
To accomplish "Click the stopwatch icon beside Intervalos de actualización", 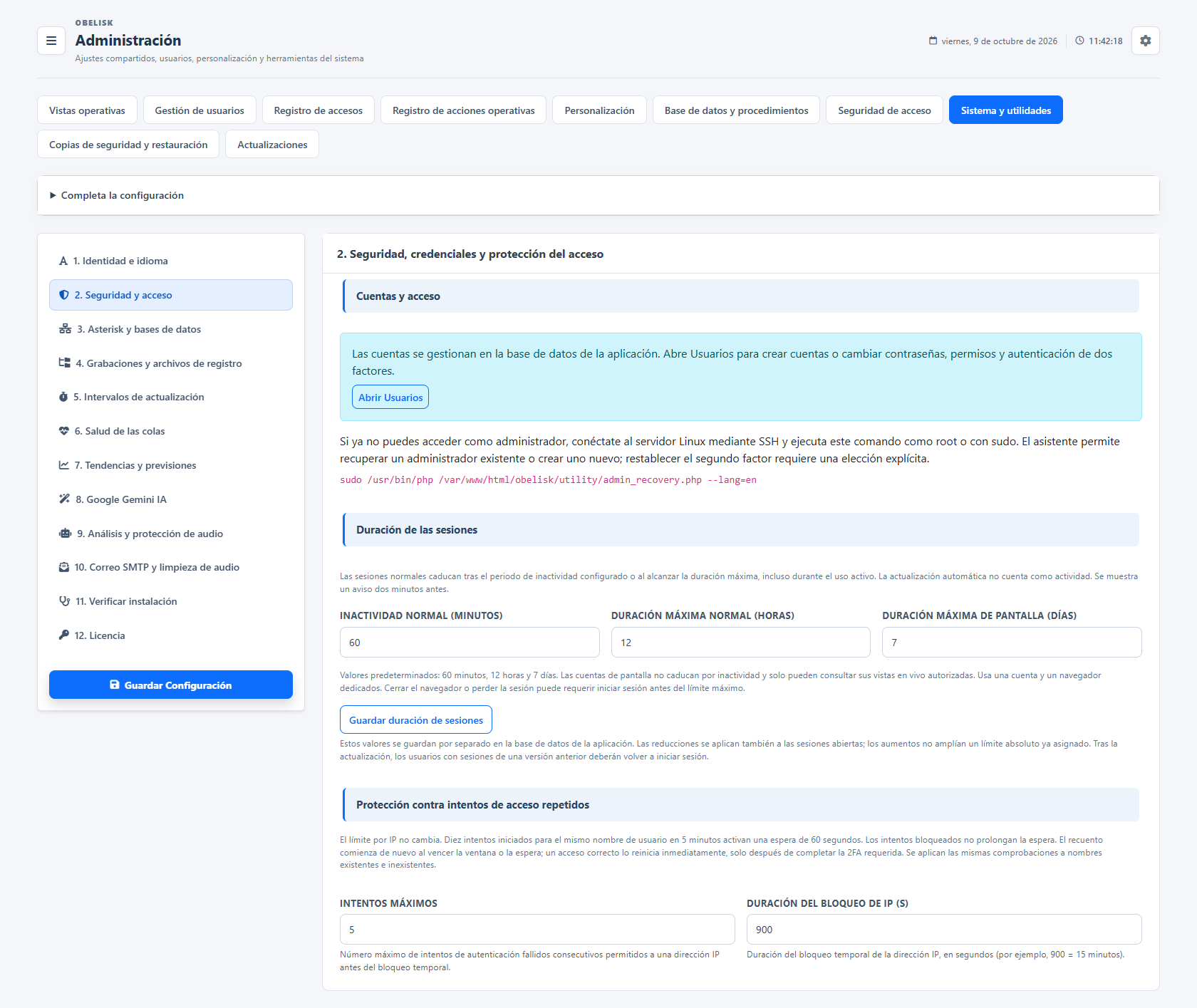I will pyautogui.click(x=63, y=397).
